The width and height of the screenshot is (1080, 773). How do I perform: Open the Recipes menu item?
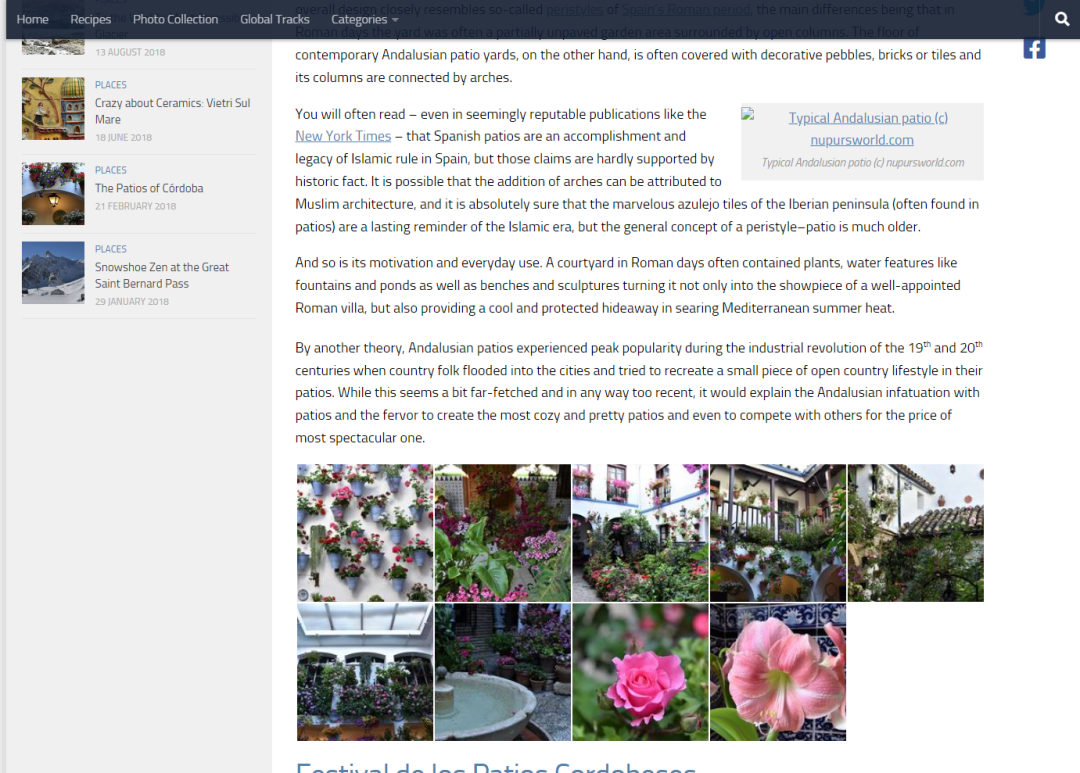(x=90, y=19)
